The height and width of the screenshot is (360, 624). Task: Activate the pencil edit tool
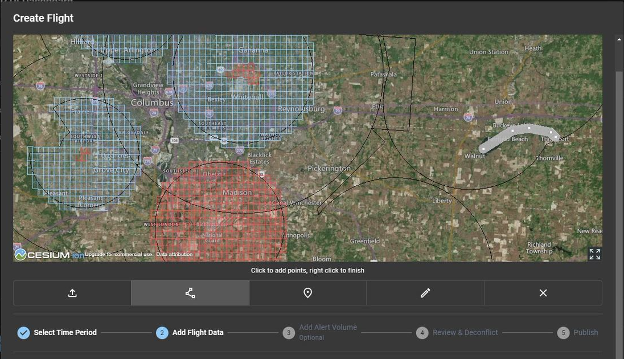[x=425, y=293]
